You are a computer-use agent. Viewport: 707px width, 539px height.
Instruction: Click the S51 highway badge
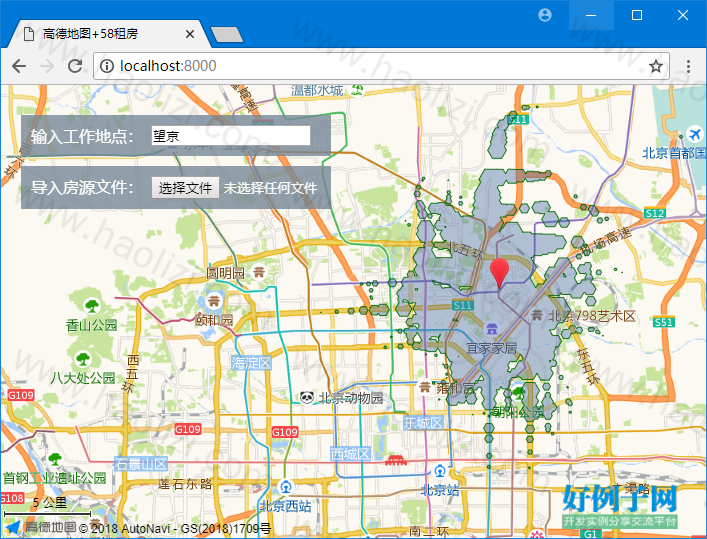pyautogui.click(x=664, y=322)
